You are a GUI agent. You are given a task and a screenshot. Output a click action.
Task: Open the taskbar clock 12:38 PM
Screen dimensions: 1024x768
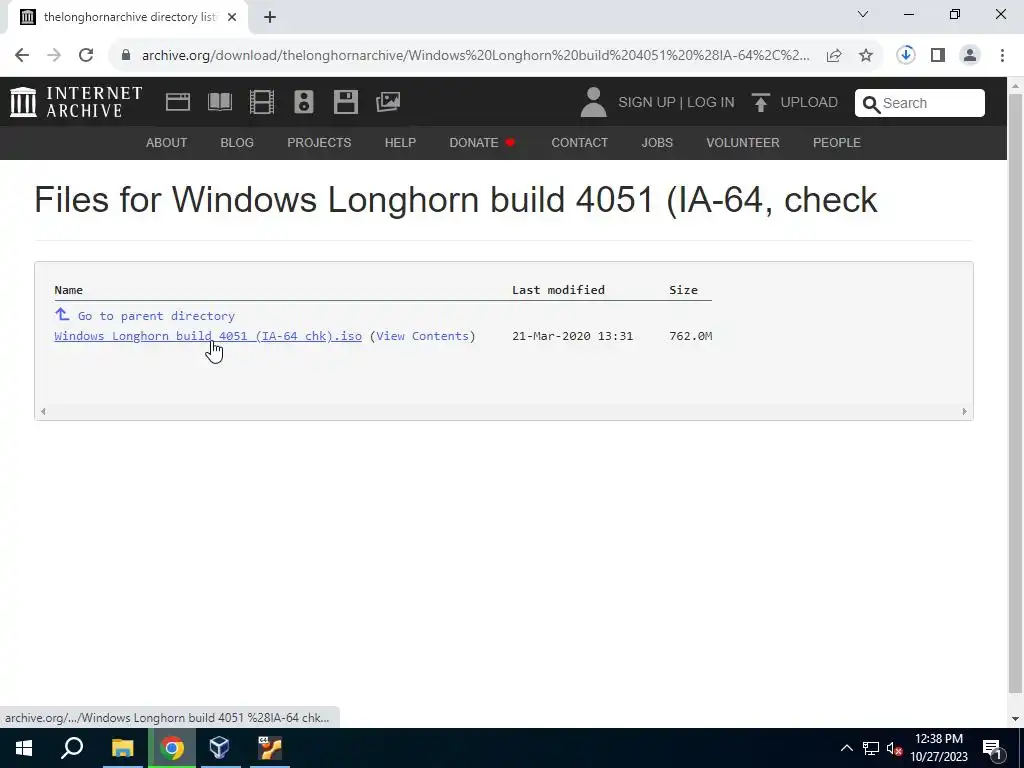click(939, 748)
